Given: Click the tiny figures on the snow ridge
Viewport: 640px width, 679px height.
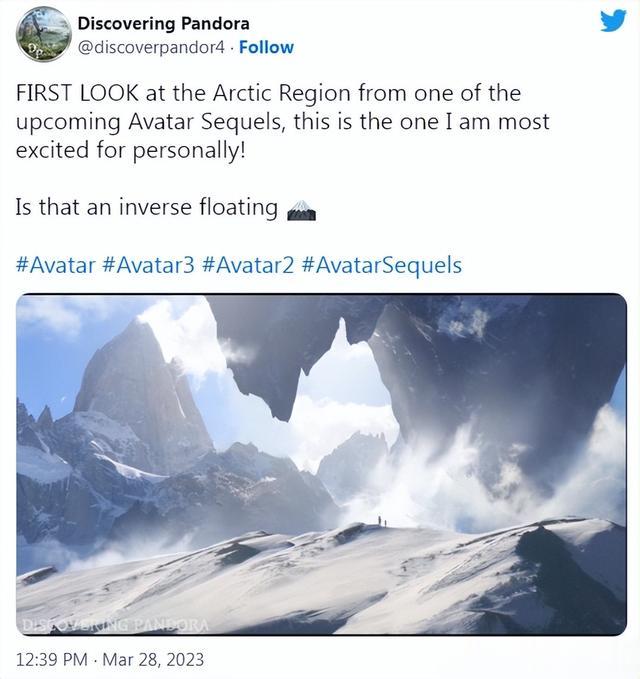Looking at the screenshot, I should pos(382,521).
